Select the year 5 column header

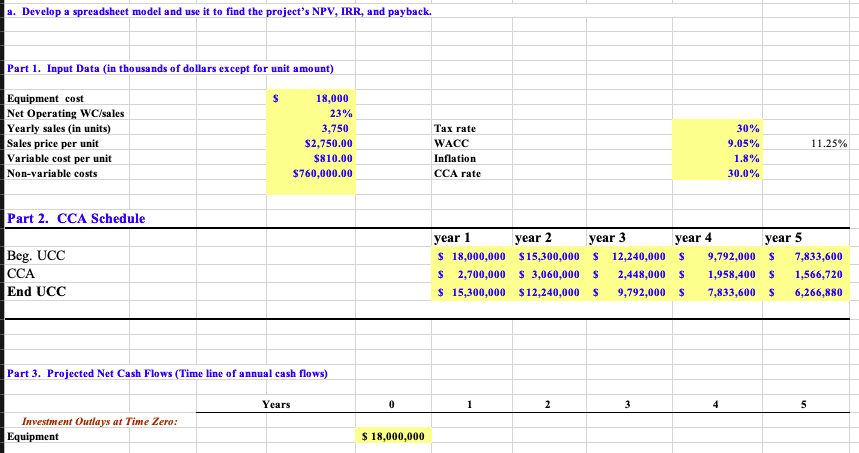pyautogui.click(x=783, y=238)
